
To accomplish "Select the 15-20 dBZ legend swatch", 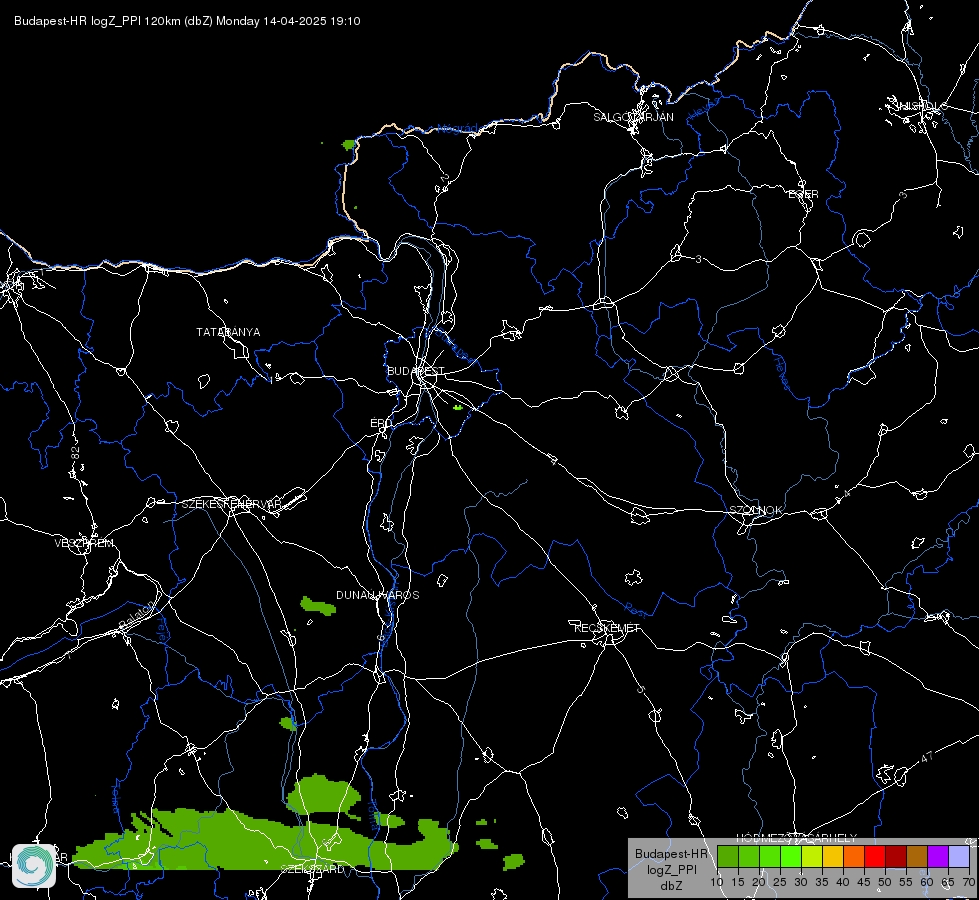I will point(749,857).
